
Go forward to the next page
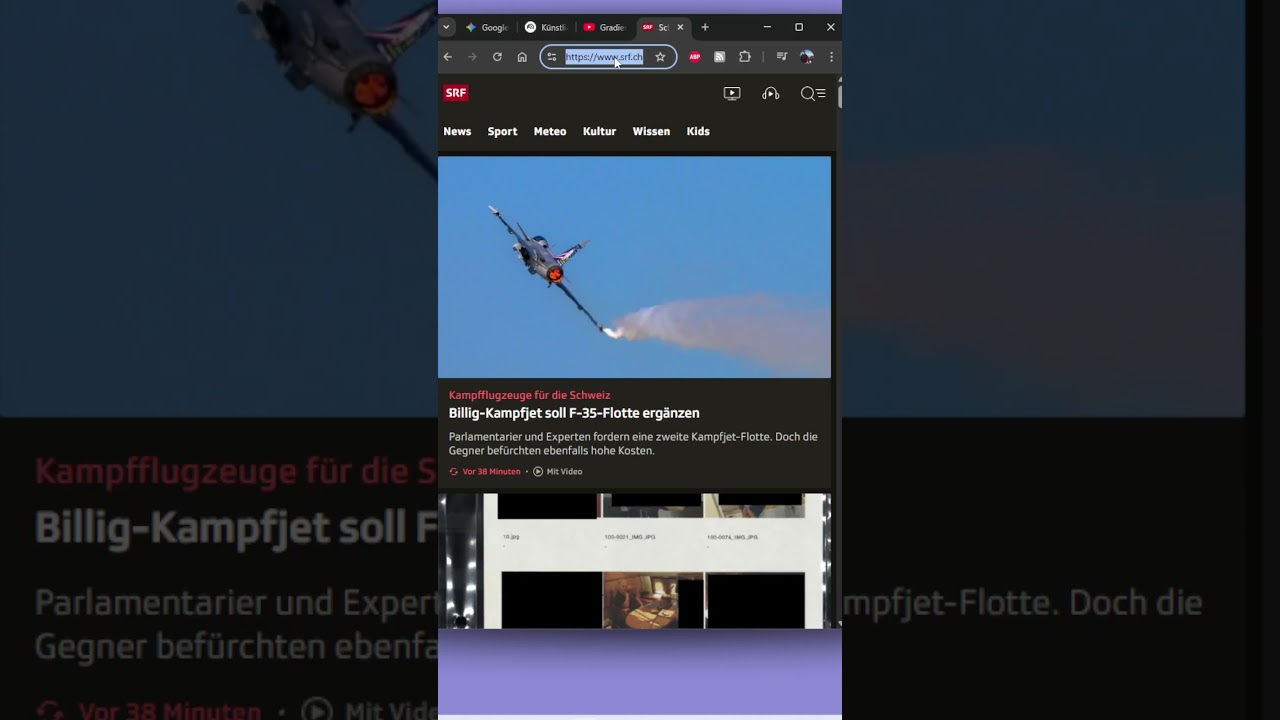point(472,57)
